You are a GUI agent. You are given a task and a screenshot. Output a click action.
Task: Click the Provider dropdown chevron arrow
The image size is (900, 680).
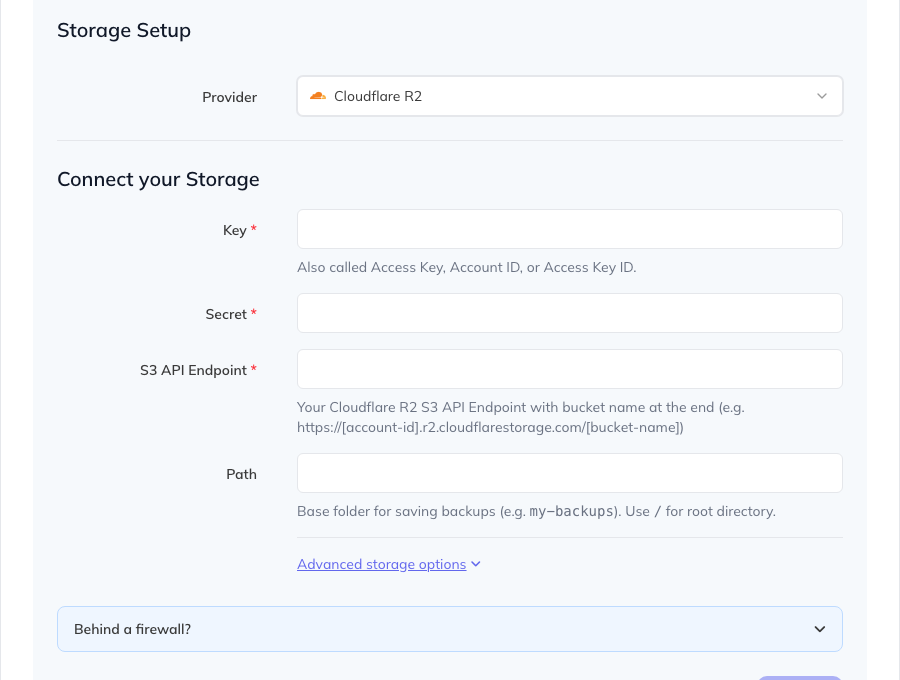822,96
